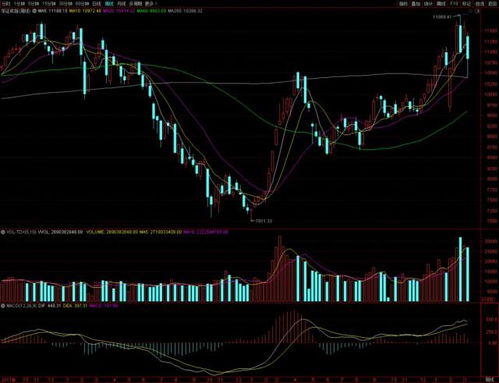499x383 pixels.
Task: Click the period button at bottom-right corner
Action: pos(489,379)
